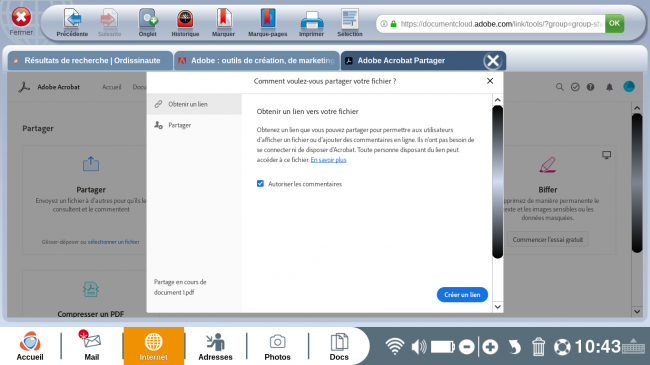Click the Partager upload icon
The image size is (650, 365).
pyautogui.click(x=91, y=164)
